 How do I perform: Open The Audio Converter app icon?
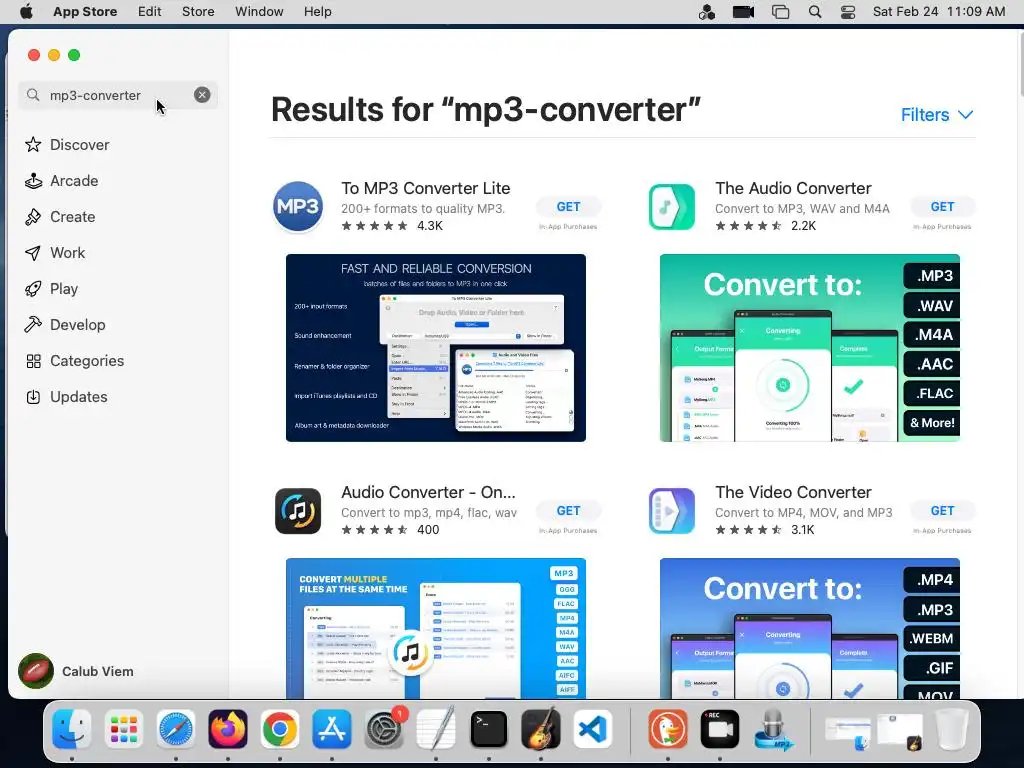[x=671, y=207]
